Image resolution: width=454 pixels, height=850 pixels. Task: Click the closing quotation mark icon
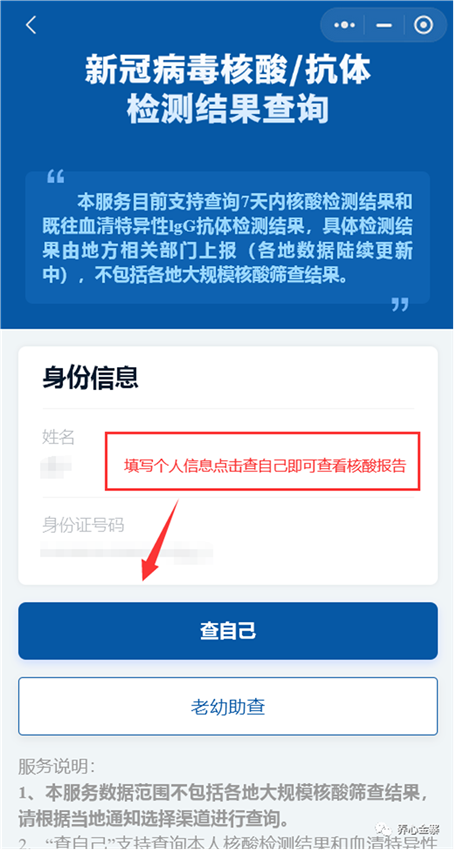[x=400, y=304]
